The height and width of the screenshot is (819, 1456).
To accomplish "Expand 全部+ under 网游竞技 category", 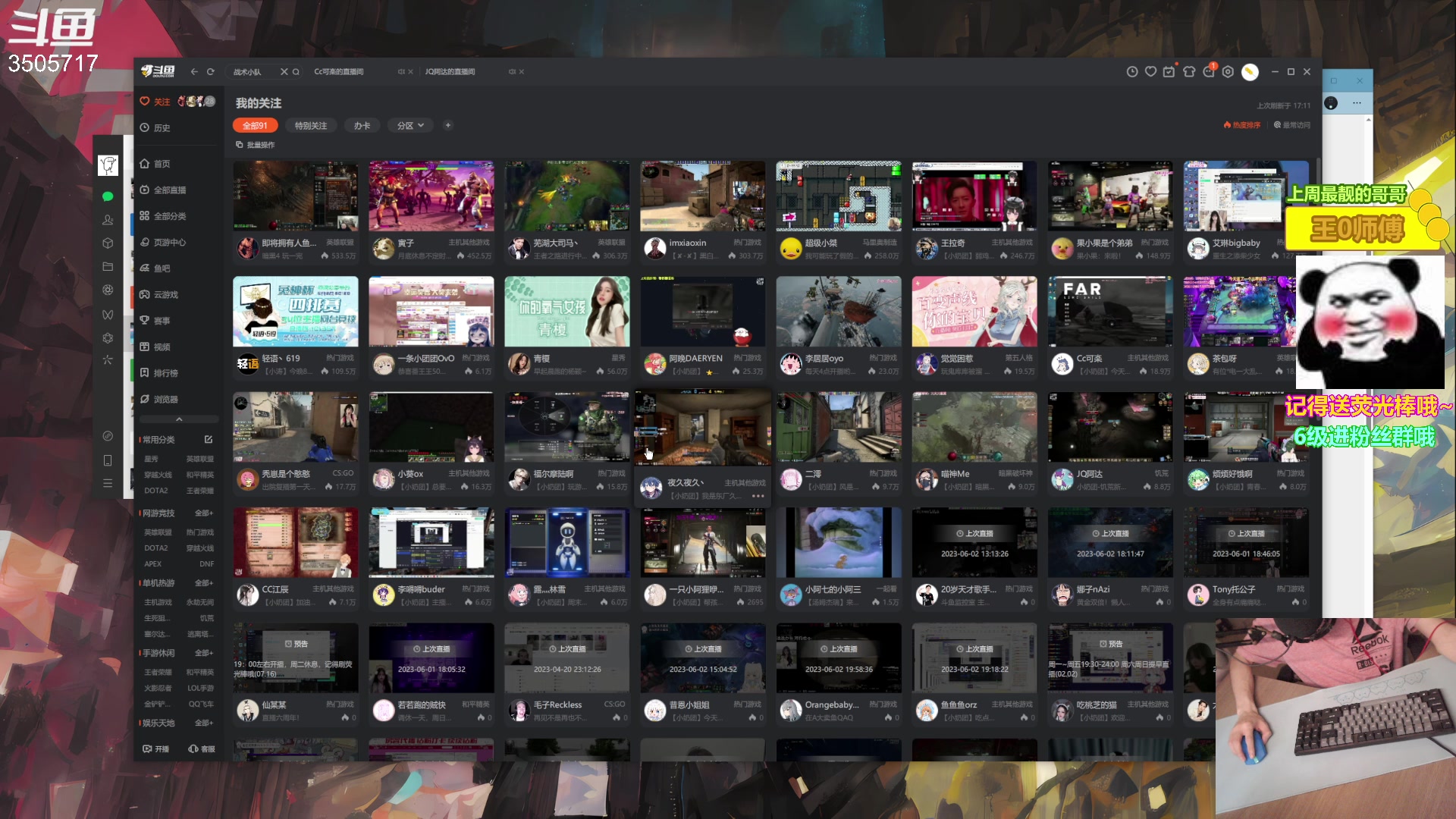I will (x=203, y=513).
